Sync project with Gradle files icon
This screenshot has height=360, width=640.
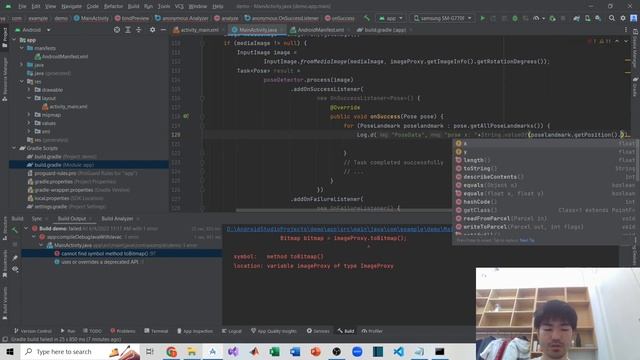(576, 18)
